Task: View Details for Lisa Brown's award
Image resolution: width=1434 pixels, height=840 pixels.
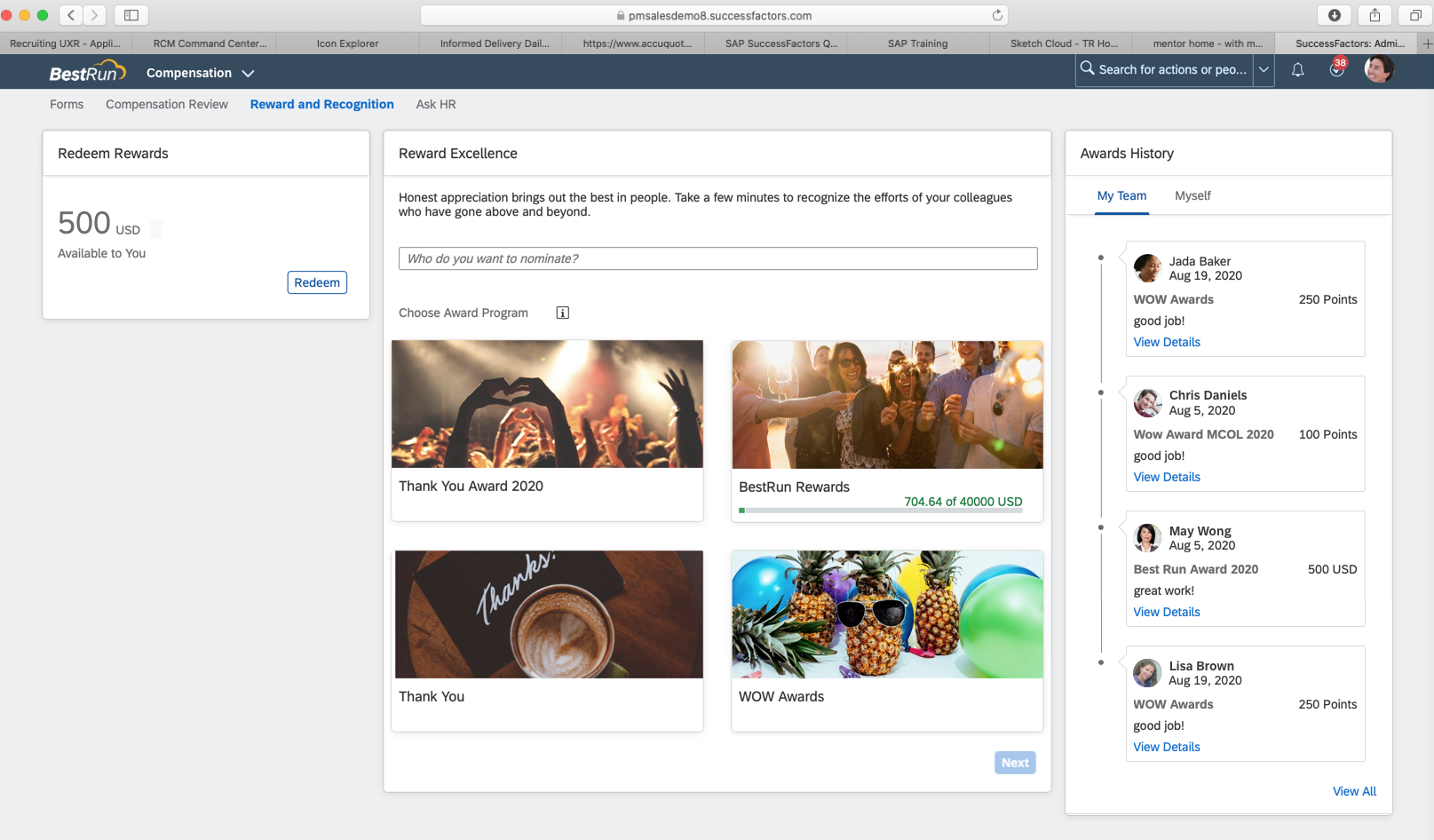Action: point(1167,747)
